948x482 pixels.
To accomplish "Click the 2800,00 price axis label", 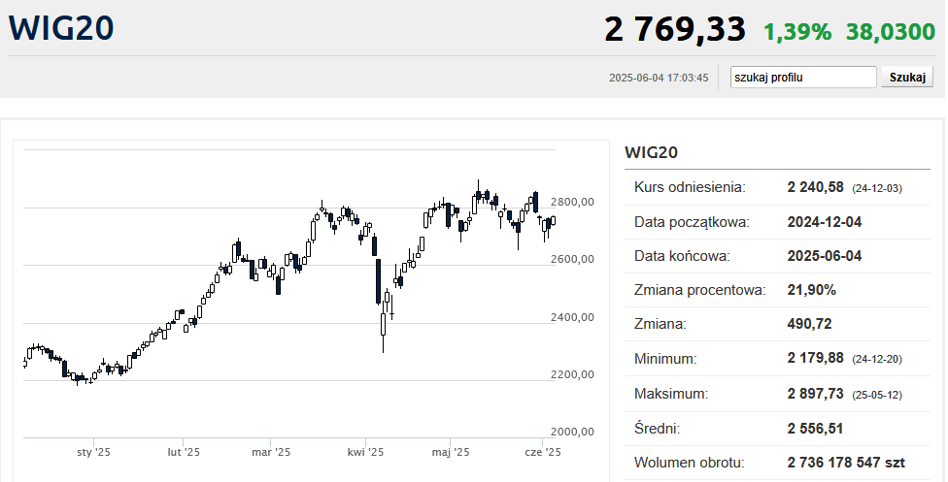I will (x=573, y=202).
